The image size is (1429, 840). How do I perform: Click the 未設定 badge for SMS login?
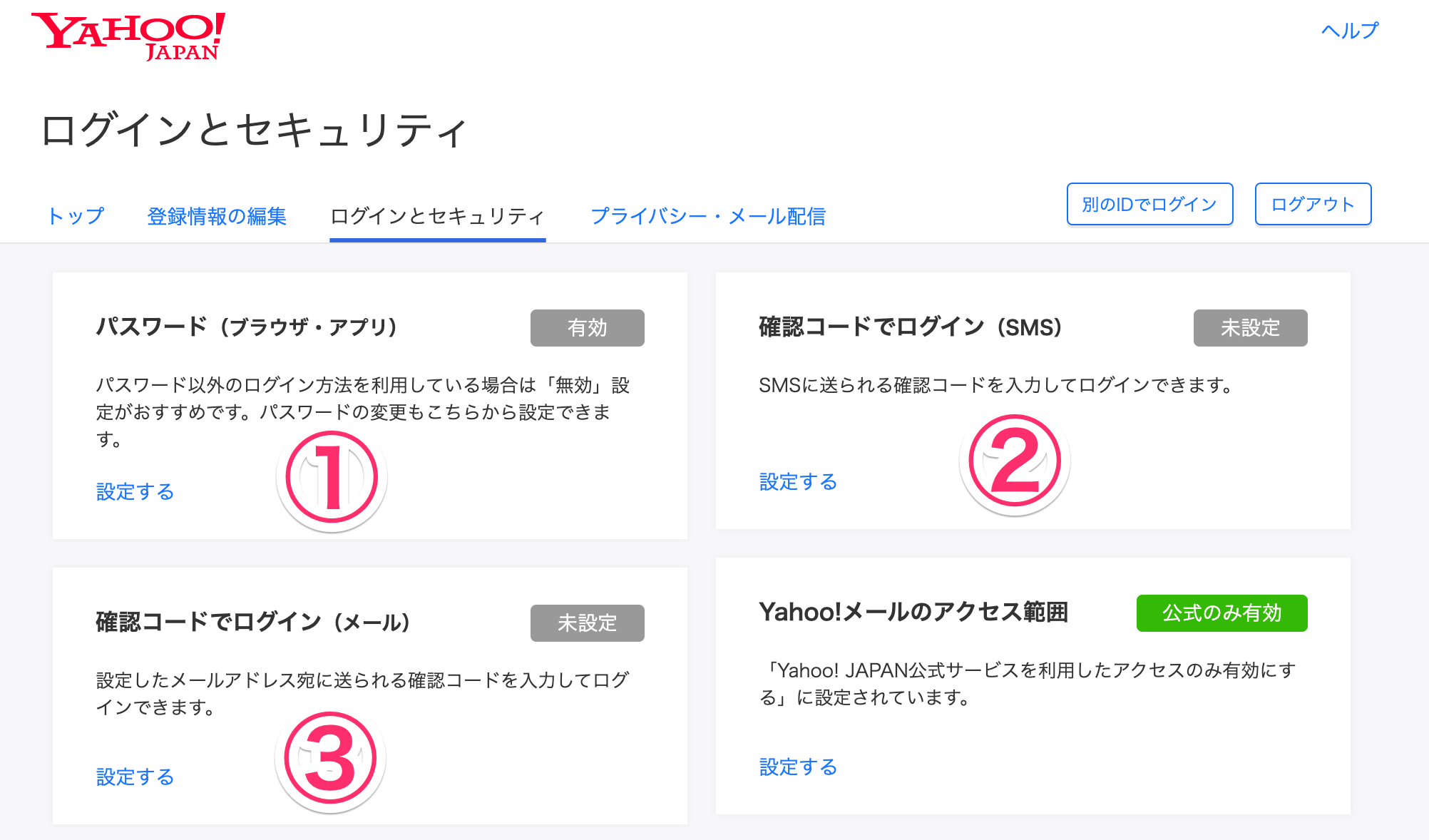1251,328
